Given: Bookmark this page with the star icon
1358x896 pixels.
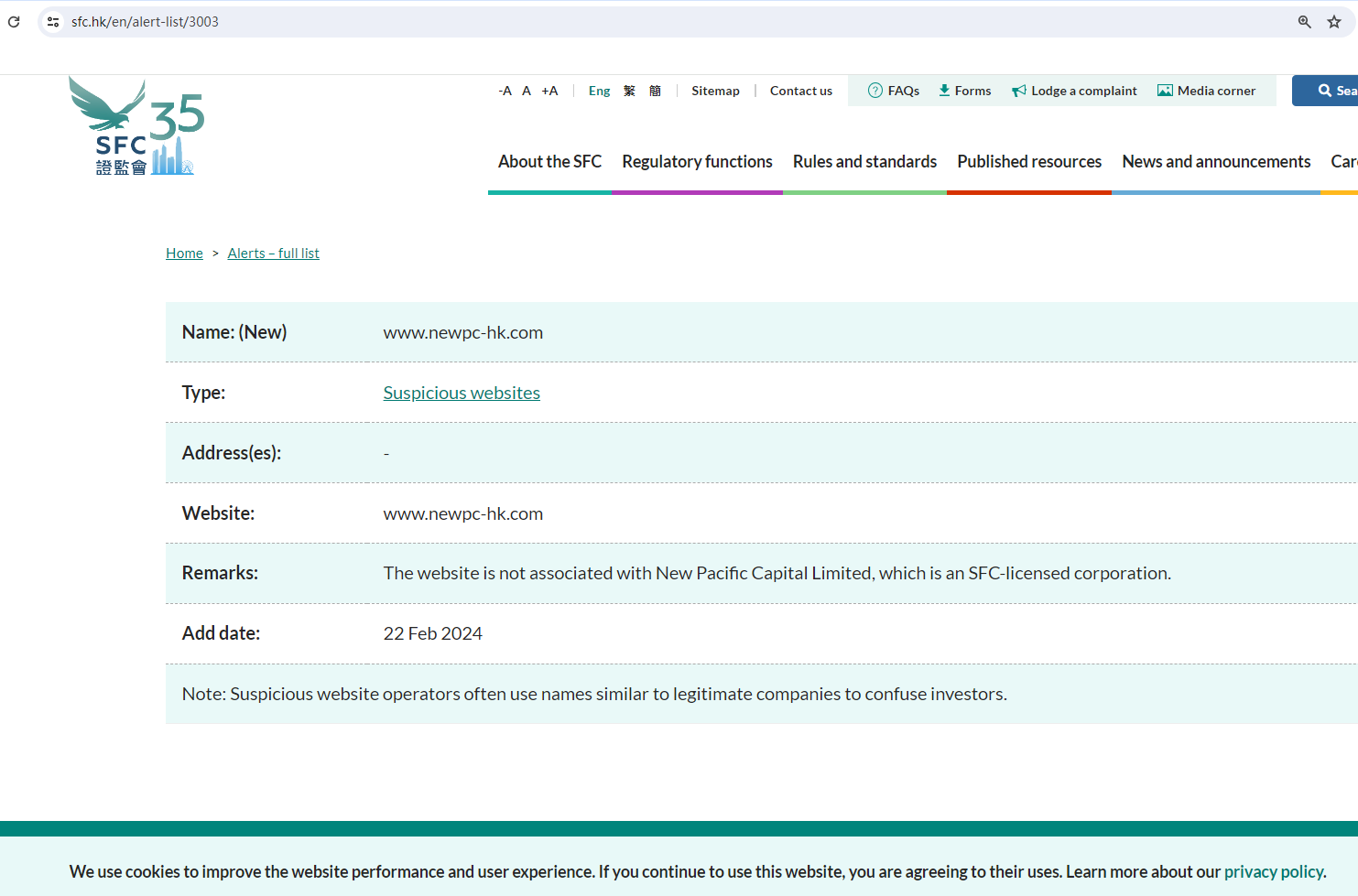Looking at the screenshot, I should tap(1334, 22).
